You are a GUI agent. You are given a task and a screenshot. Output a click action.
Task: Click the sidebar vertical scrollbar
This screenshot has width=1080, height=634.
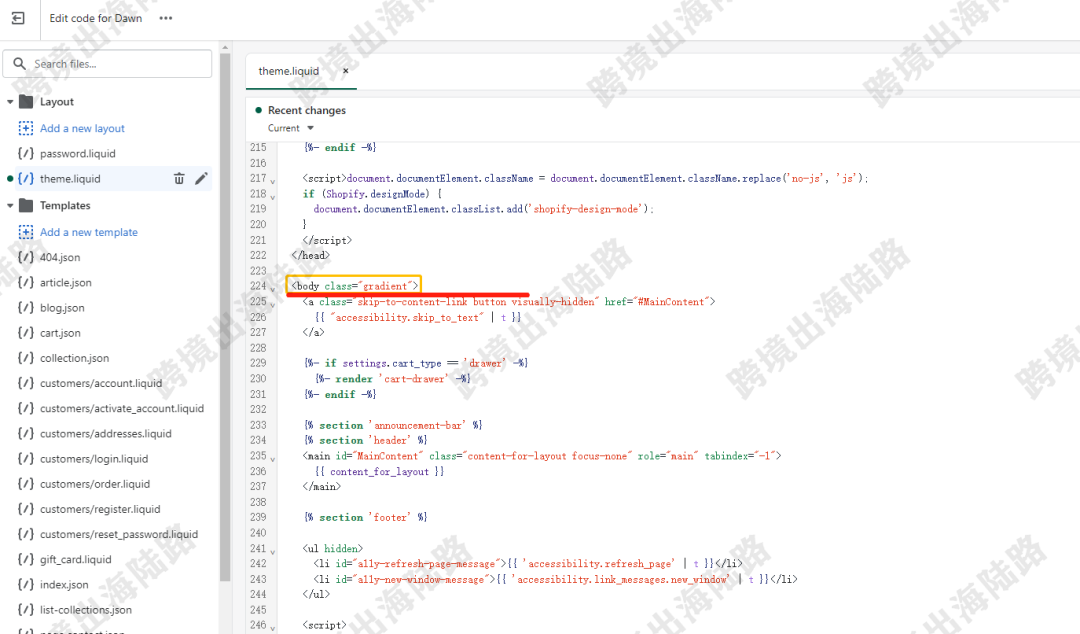coord(225,317)
